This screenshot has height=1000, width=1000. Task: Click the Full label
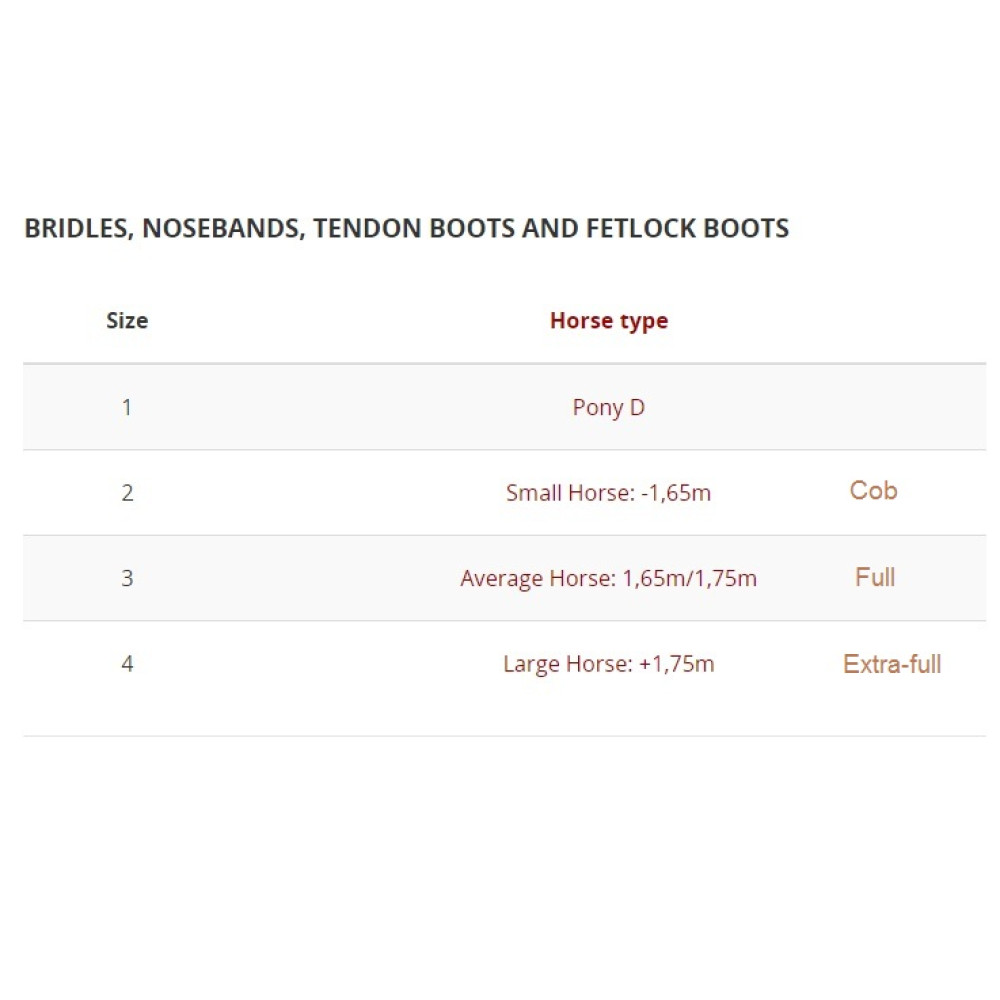point(875,577)
